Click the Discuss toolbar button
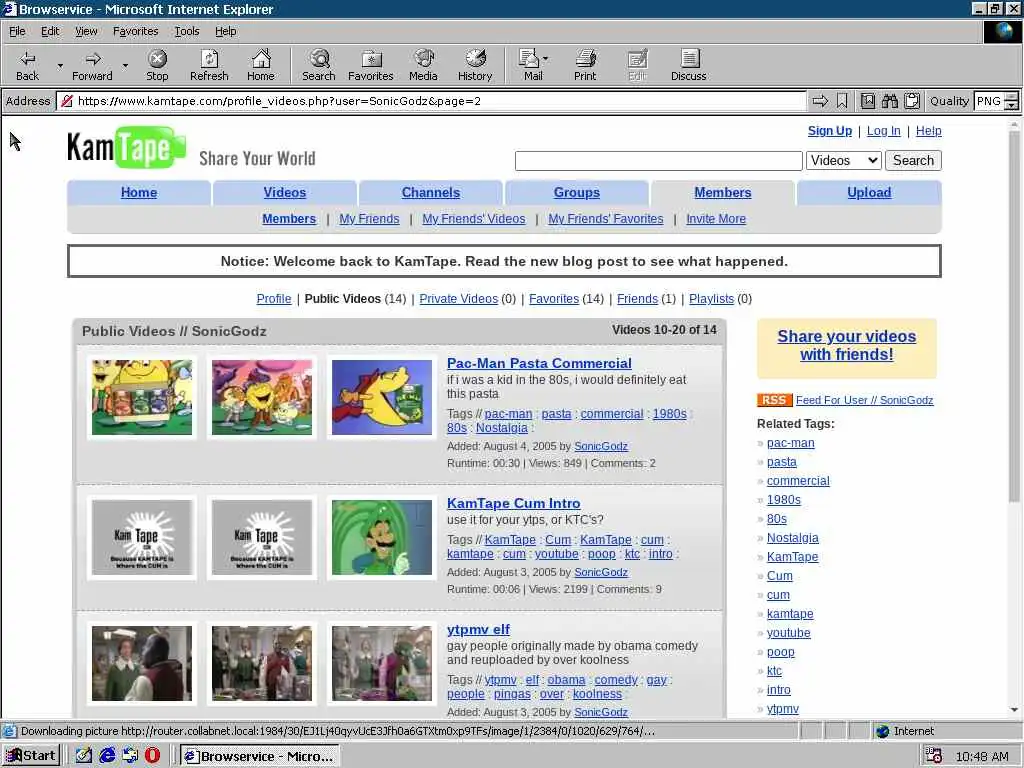Screen dimensions: 1024x768 (x=688, y=65)
